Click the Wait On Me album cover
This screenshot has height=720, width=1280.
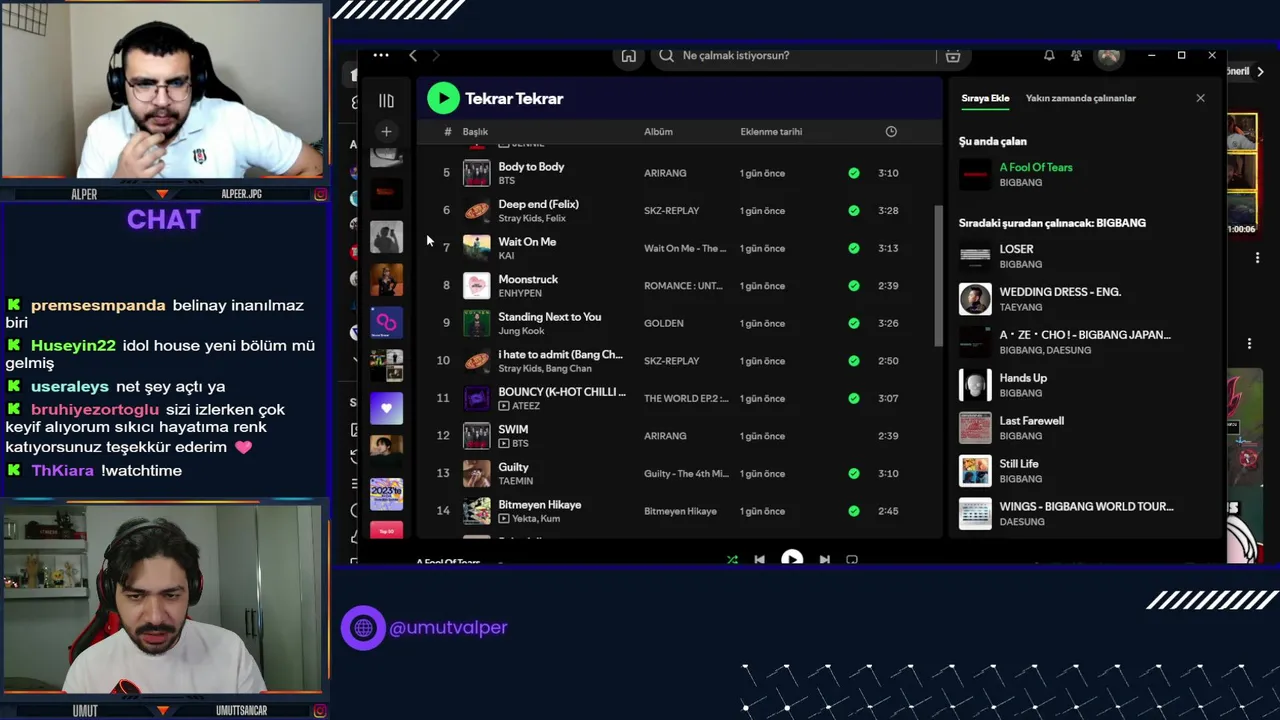click(477, 248)
